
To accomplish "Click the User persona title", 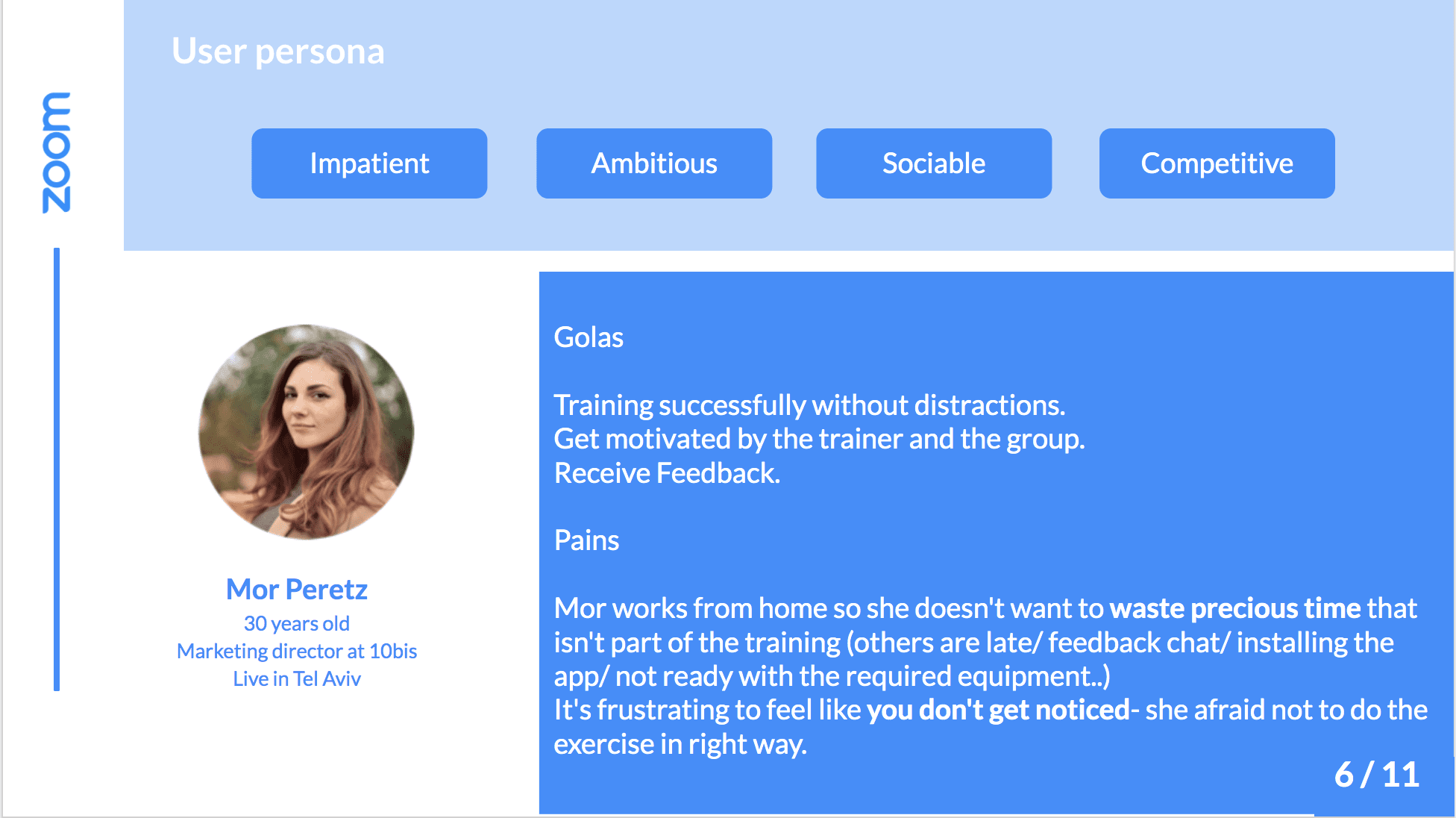I will [x=278, y=51].
